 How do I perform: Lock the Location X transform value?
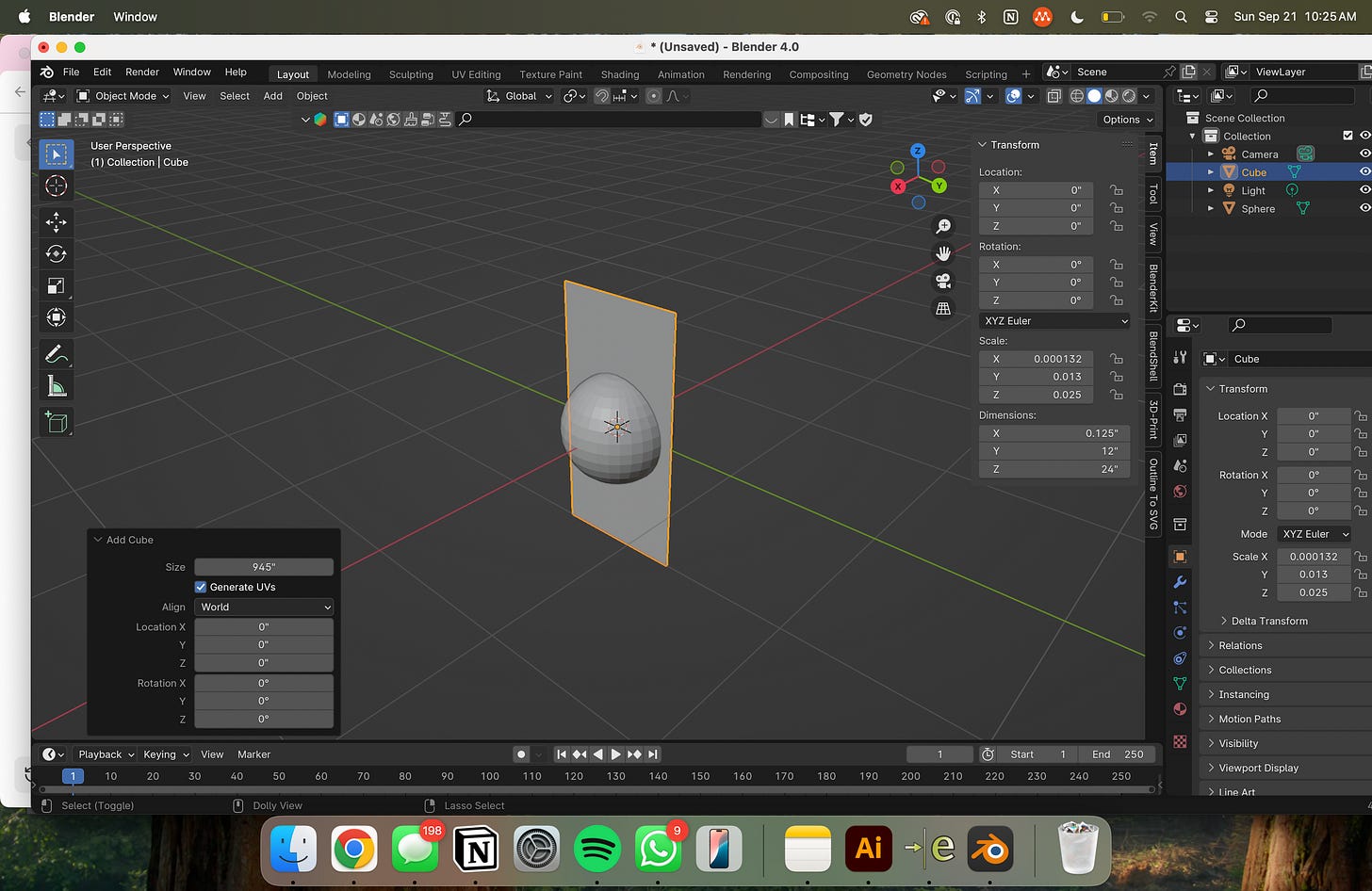tap(1117, 190)
